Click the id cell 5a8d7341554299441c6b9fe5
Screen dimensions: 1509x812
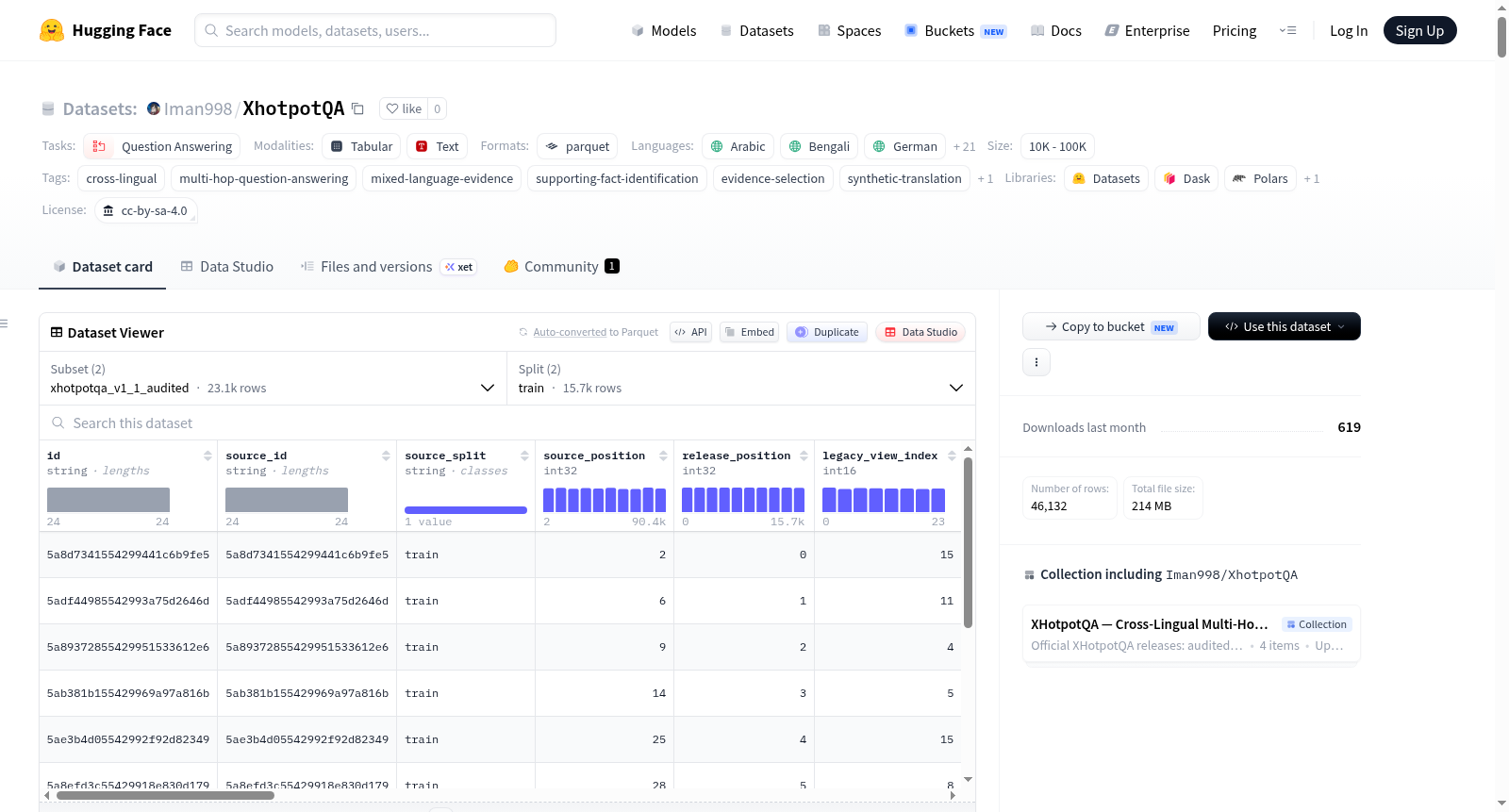click(128, 555)
